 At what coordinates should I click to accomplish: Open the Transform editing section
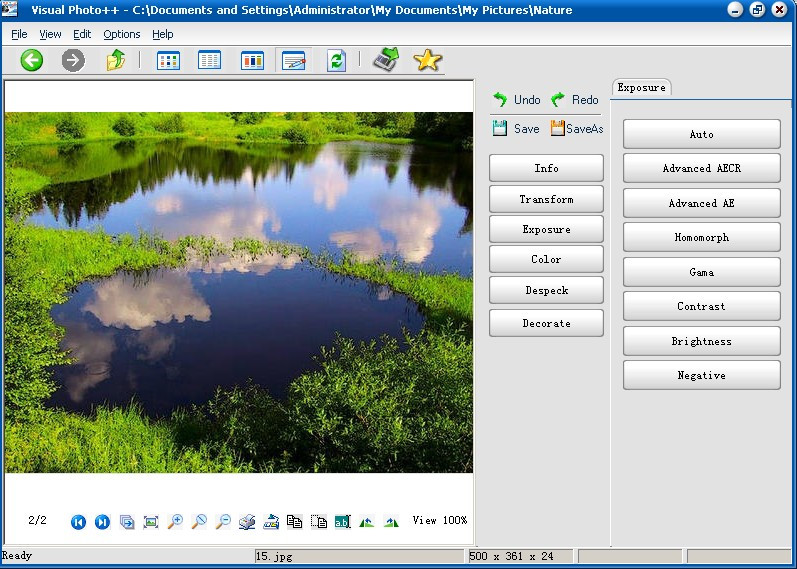point(546,199)
